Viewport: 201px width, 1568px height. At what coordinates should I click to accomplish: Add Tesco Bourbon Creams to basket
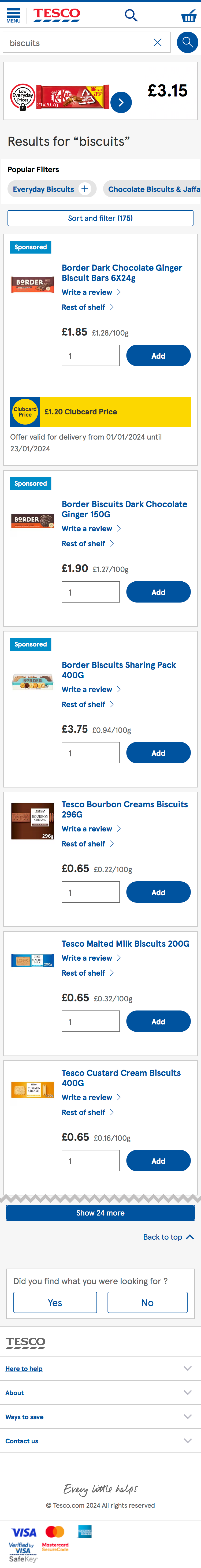point(158,892)
